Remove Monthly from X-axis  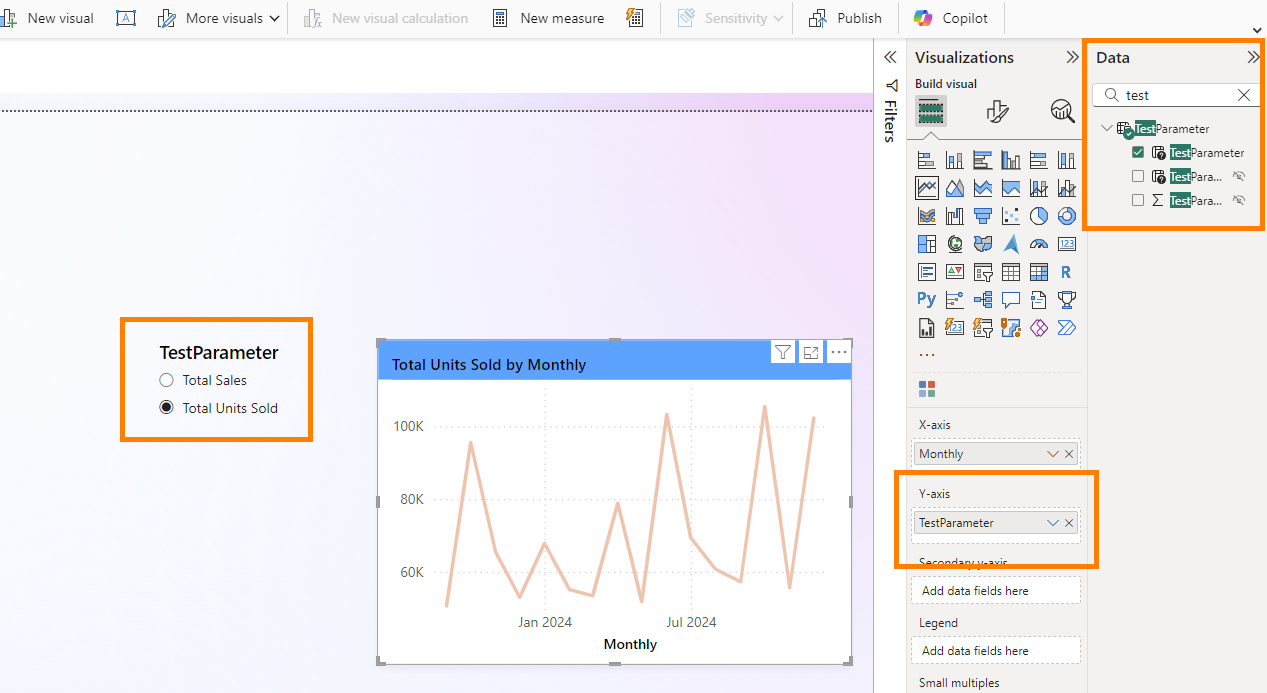(1069, 454)
